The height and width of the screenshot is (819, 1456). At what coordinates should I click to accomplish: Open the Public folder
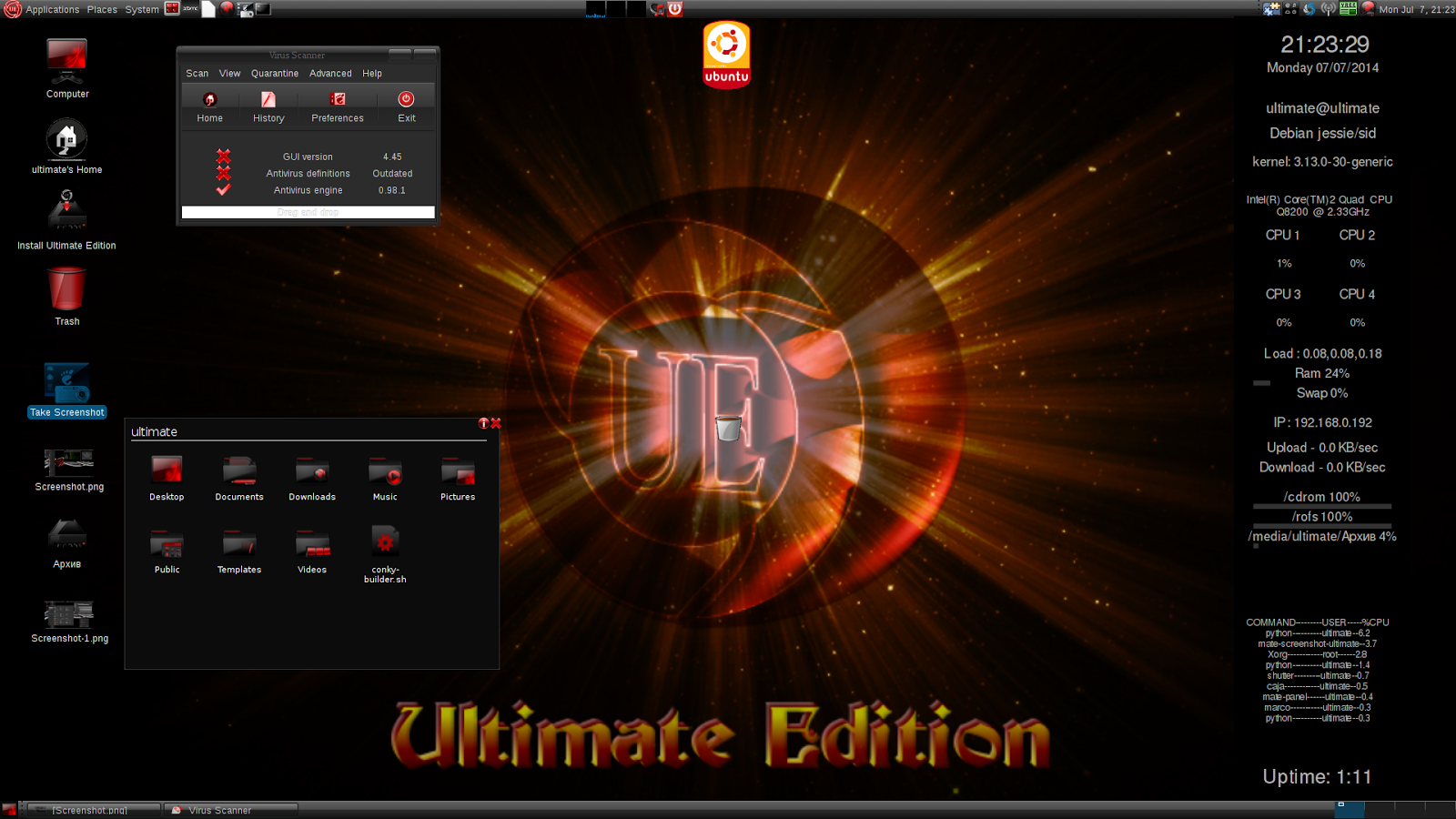(167, 551)
